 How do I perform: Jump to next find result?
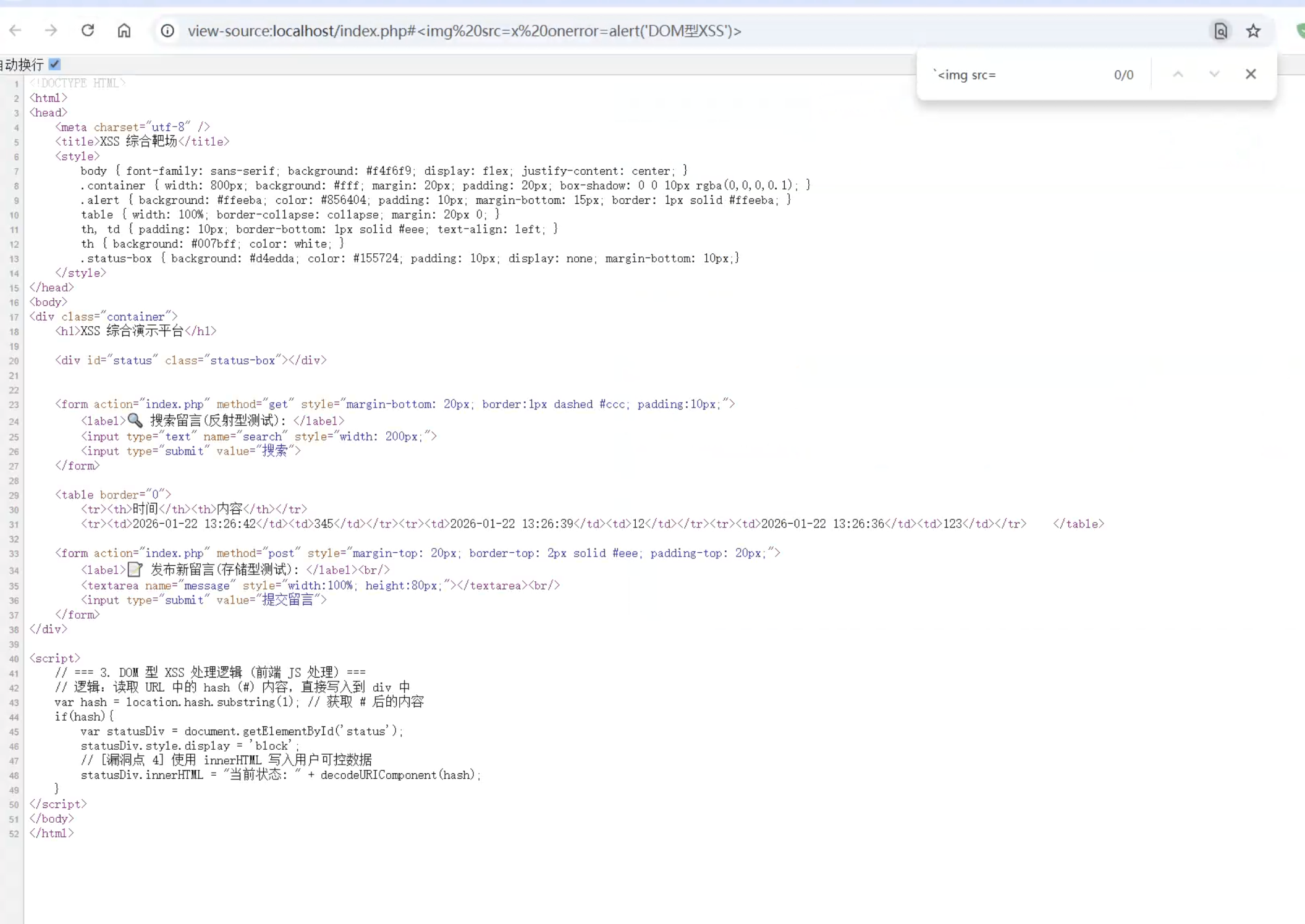(x=1214, y=75)
